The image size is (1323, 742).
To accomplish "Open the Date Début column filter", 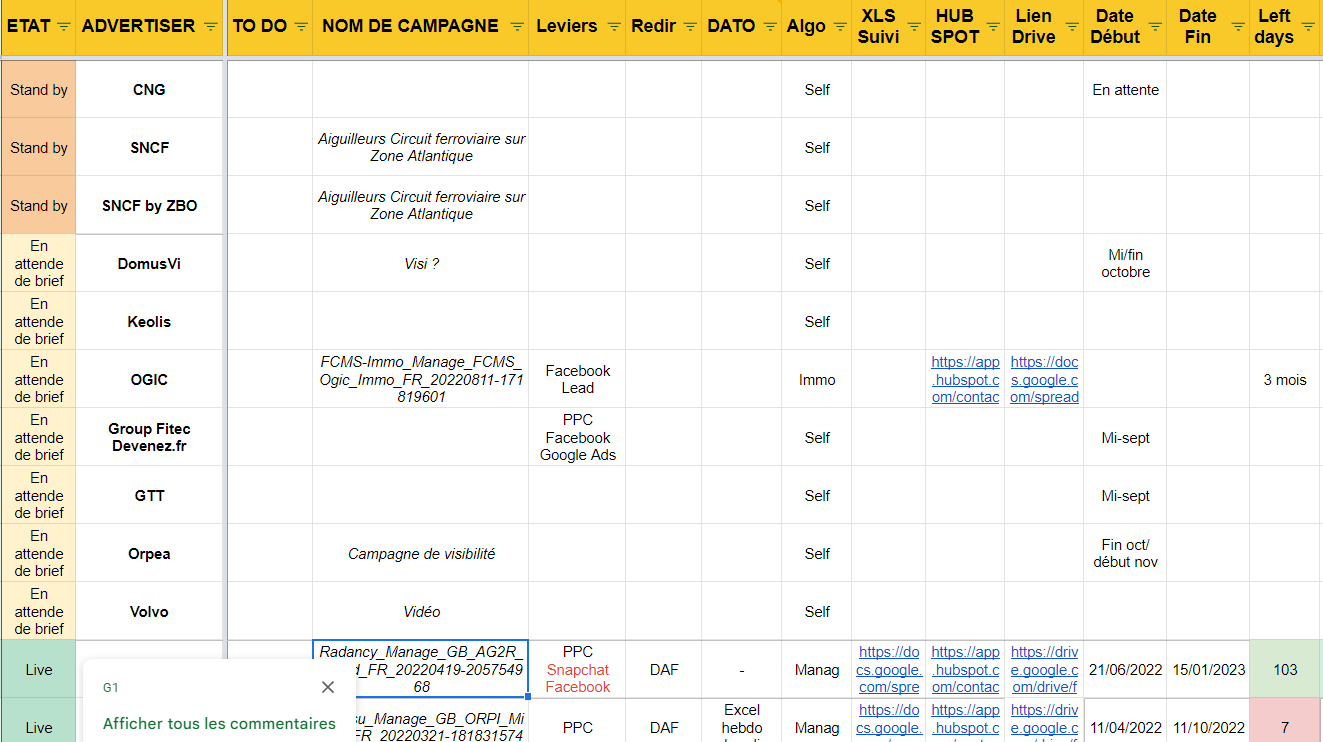I will click(1155, 27).
